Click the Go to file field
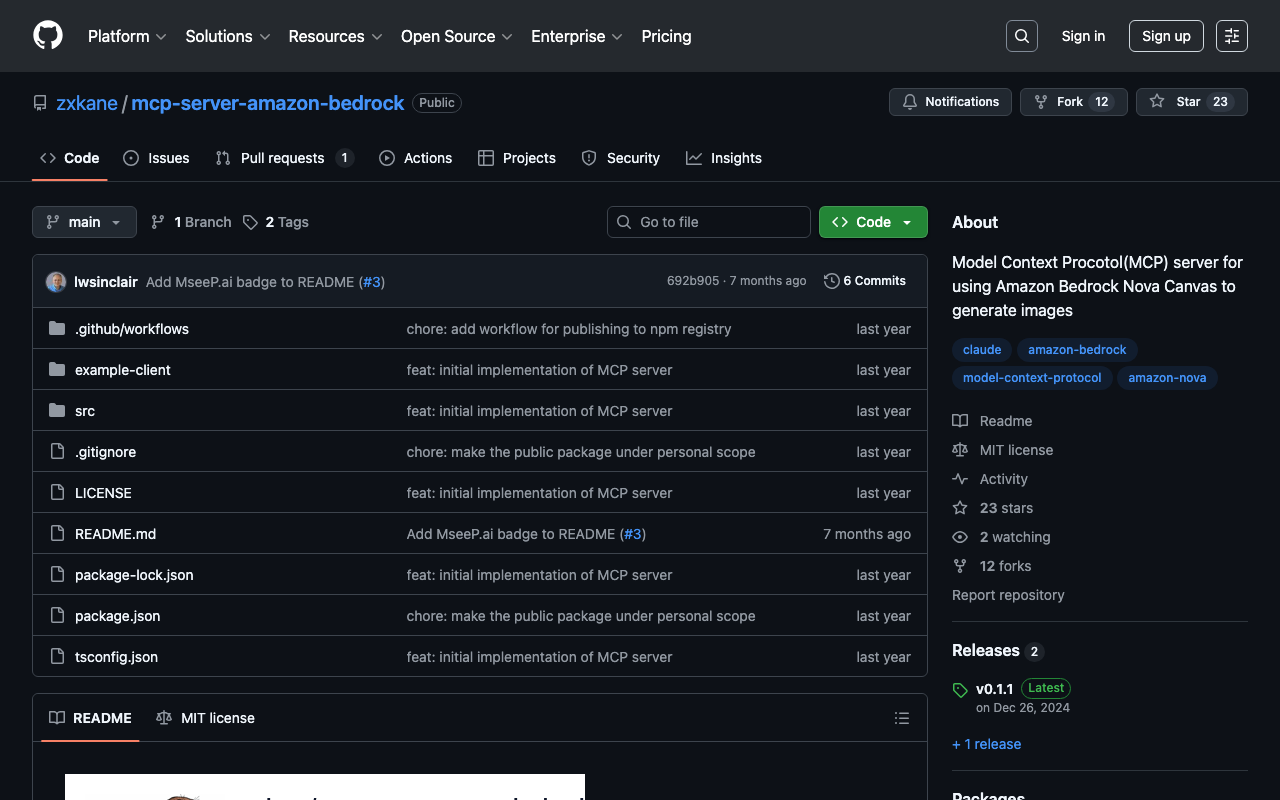This screenshot has height=800, width=1280. (708, 222)
